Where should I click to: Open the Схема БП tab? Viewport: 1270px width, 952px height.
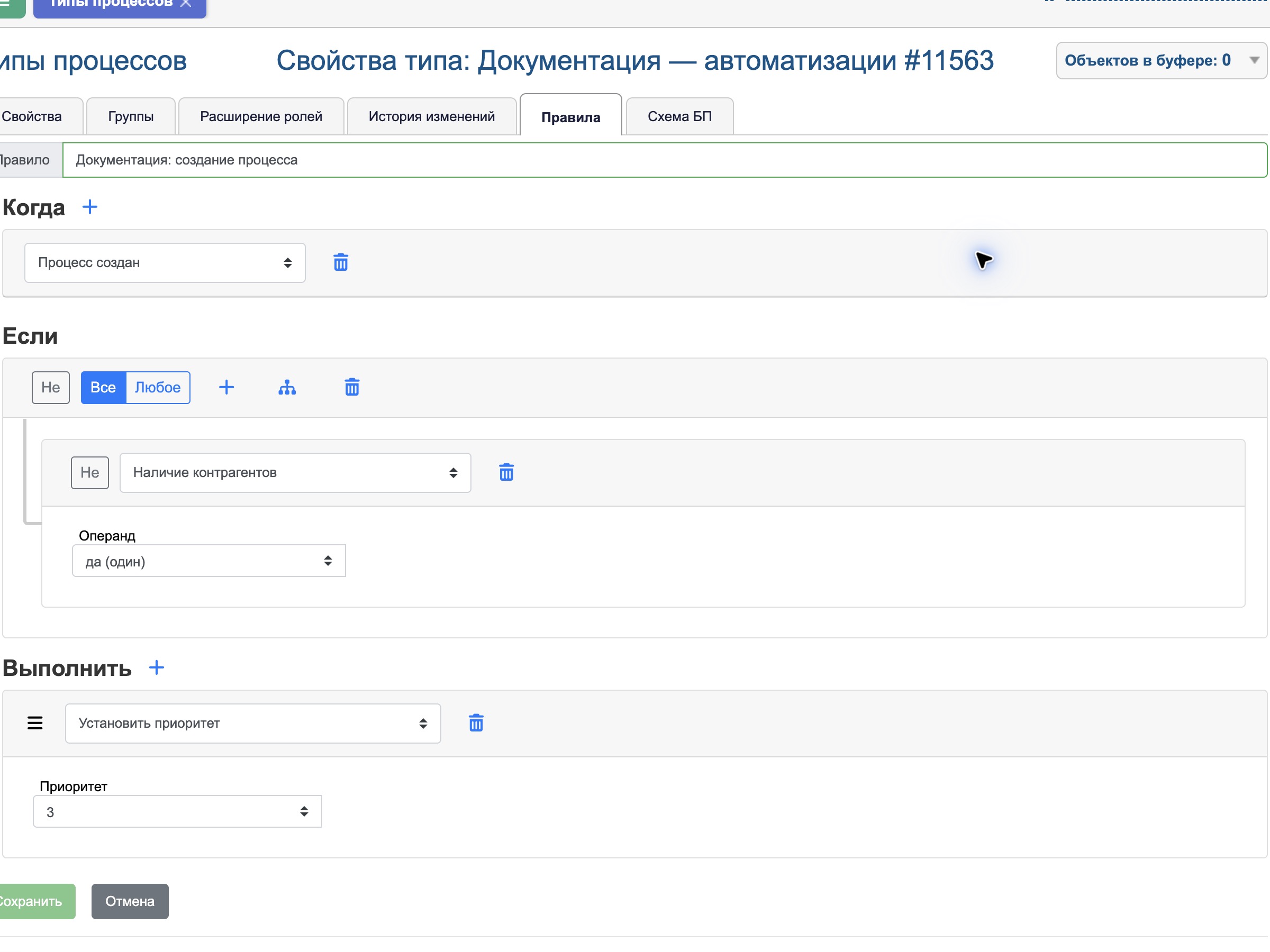click(x=680, y=116)
